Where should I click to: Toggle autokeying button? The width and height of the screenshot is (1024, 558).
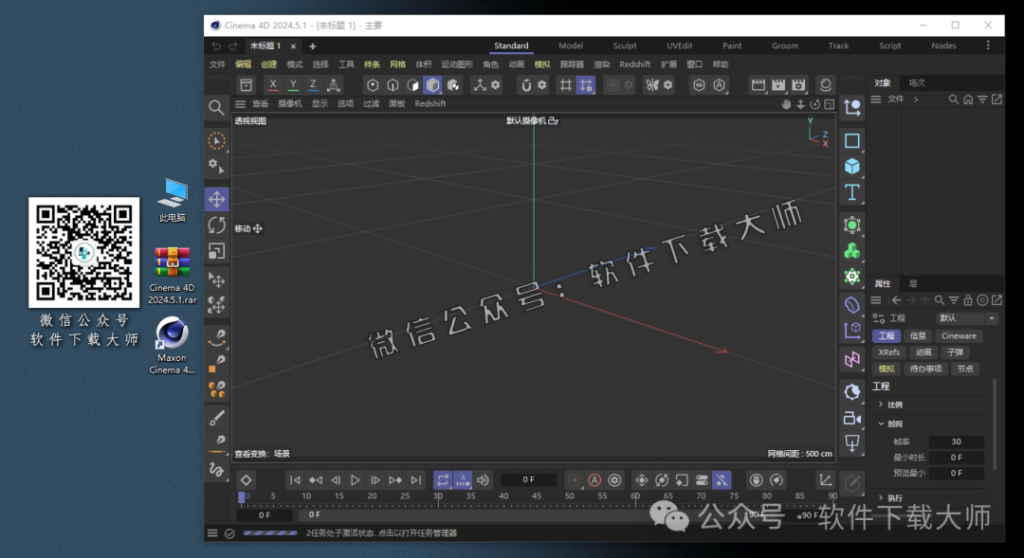pos(594,480)
